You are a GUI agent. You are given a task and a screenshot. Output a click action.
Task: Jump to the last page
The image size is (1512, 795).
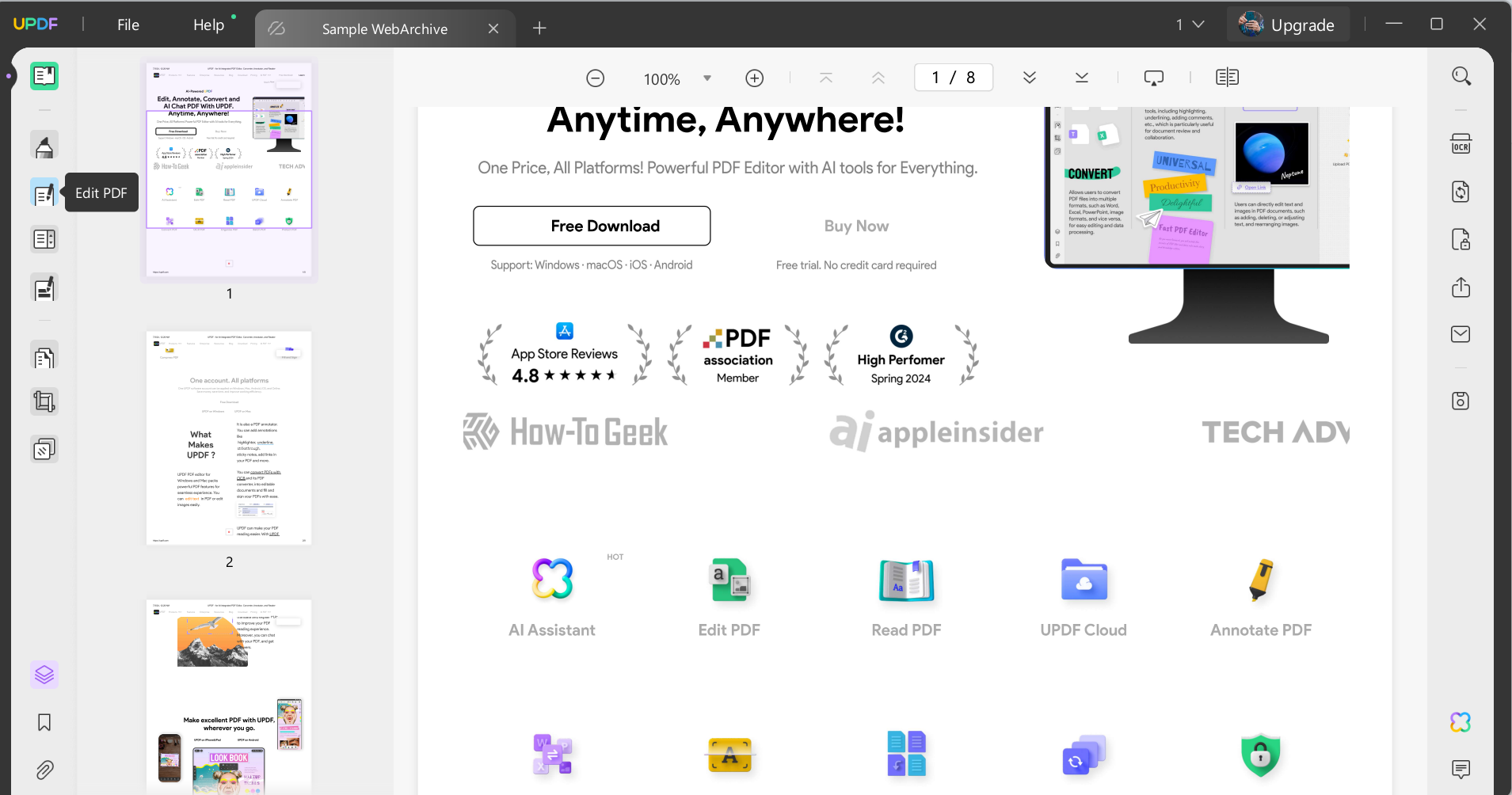[x=1082, y=78]
